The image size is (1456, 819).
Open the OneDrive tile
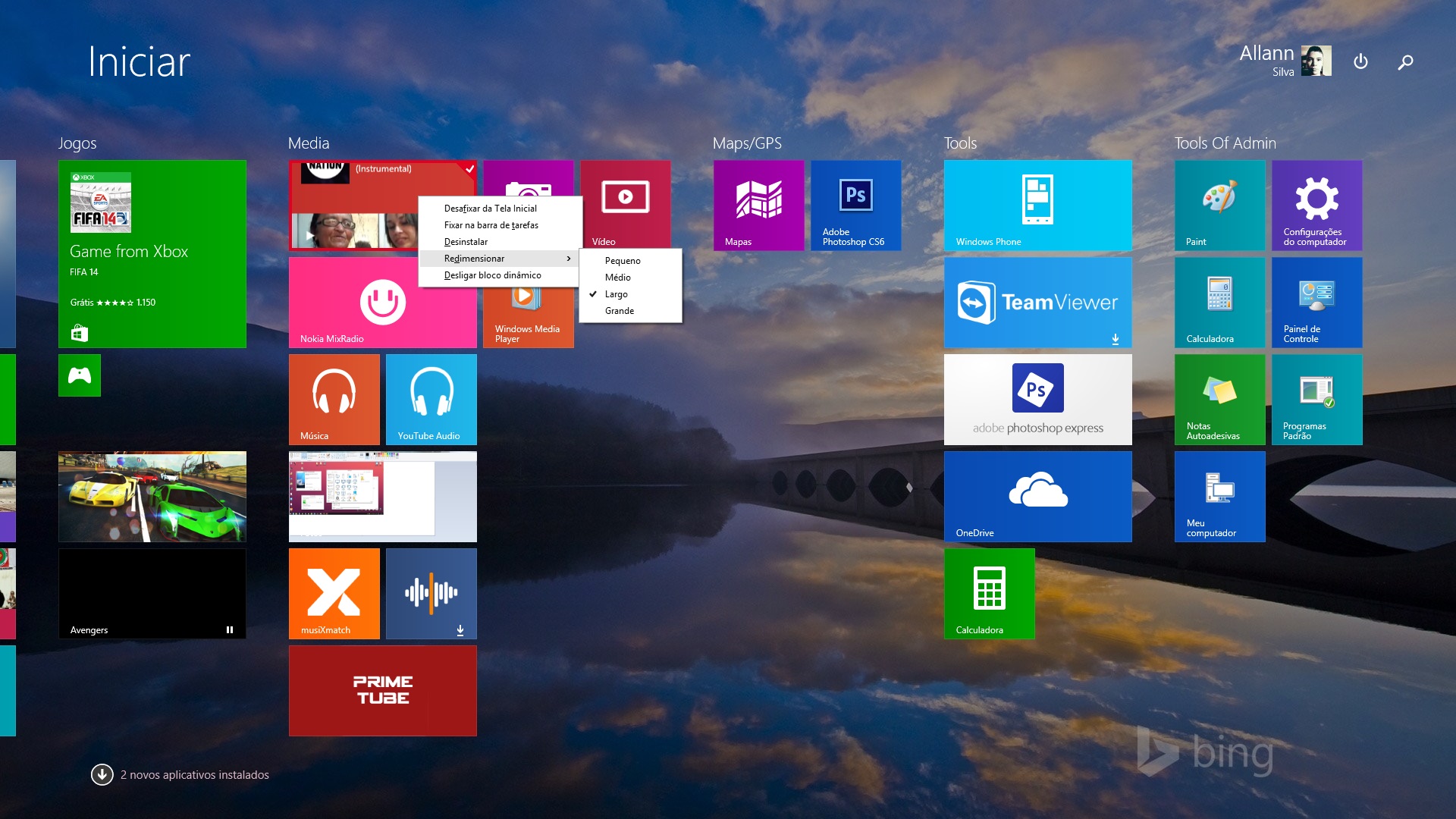(1037, 496)
